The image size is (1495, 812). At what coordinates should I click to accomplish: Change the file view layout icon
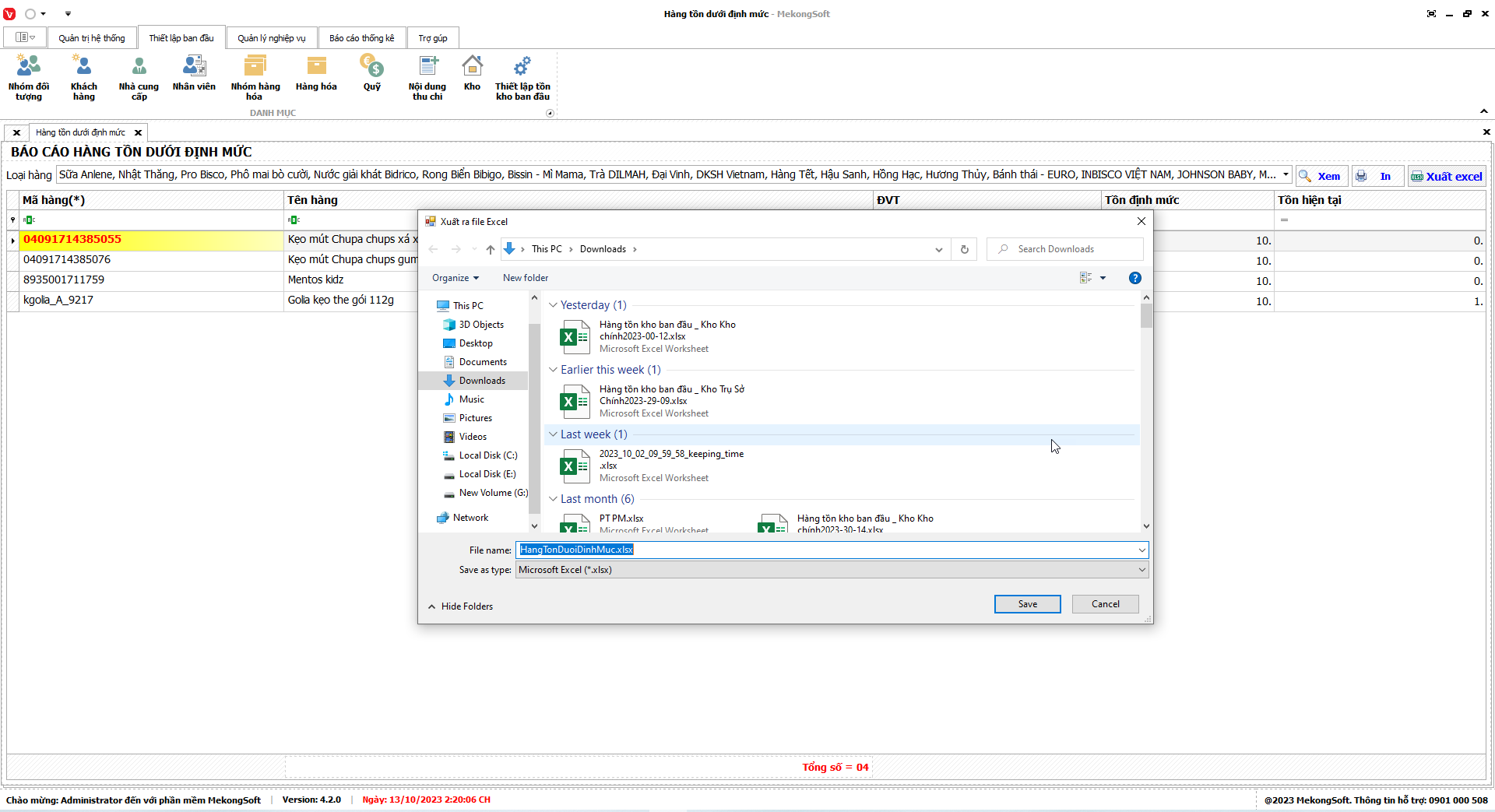click(x=1085, y=278)
